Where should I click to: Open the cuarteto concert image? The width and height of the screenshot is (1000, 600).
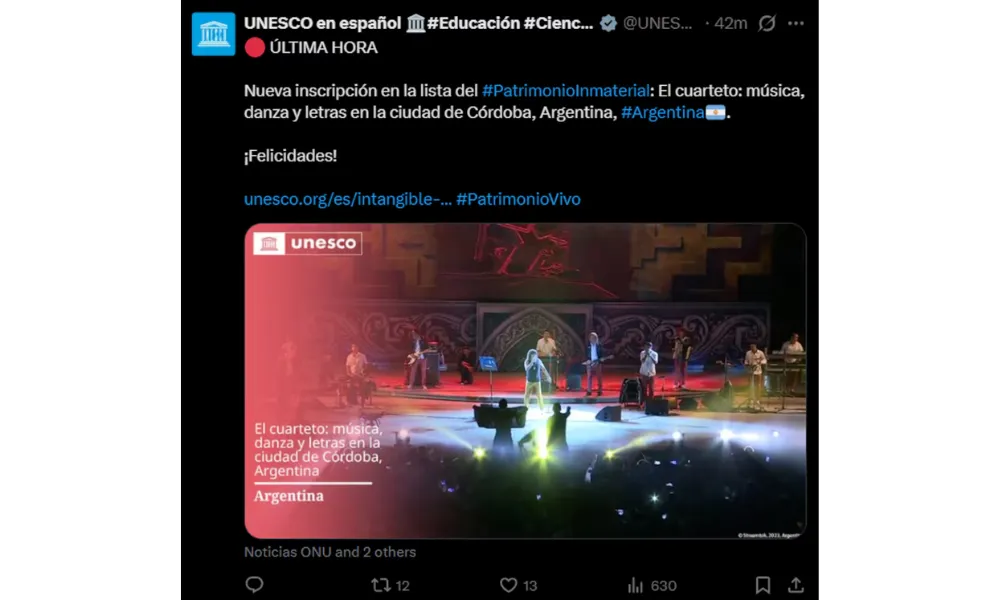point(525,381)
